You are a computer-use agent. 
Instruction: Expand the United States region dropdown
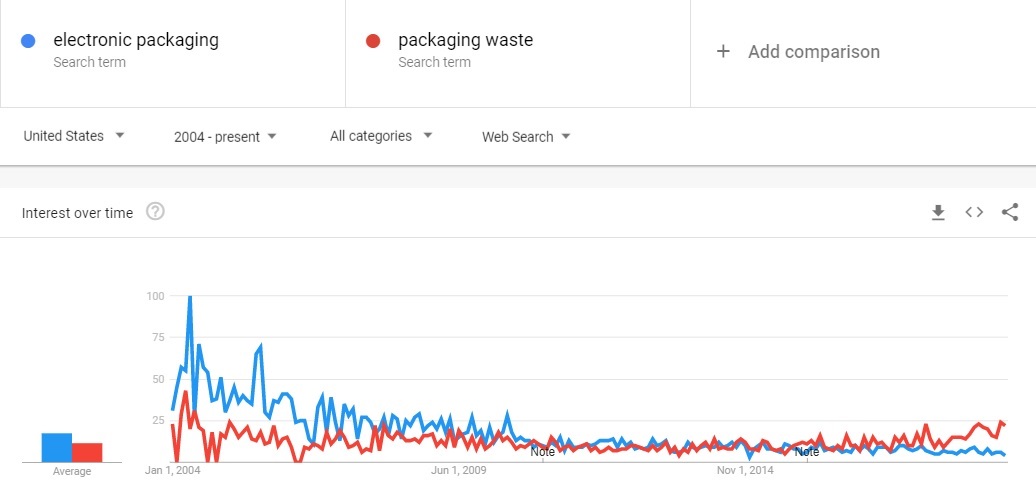74,136
